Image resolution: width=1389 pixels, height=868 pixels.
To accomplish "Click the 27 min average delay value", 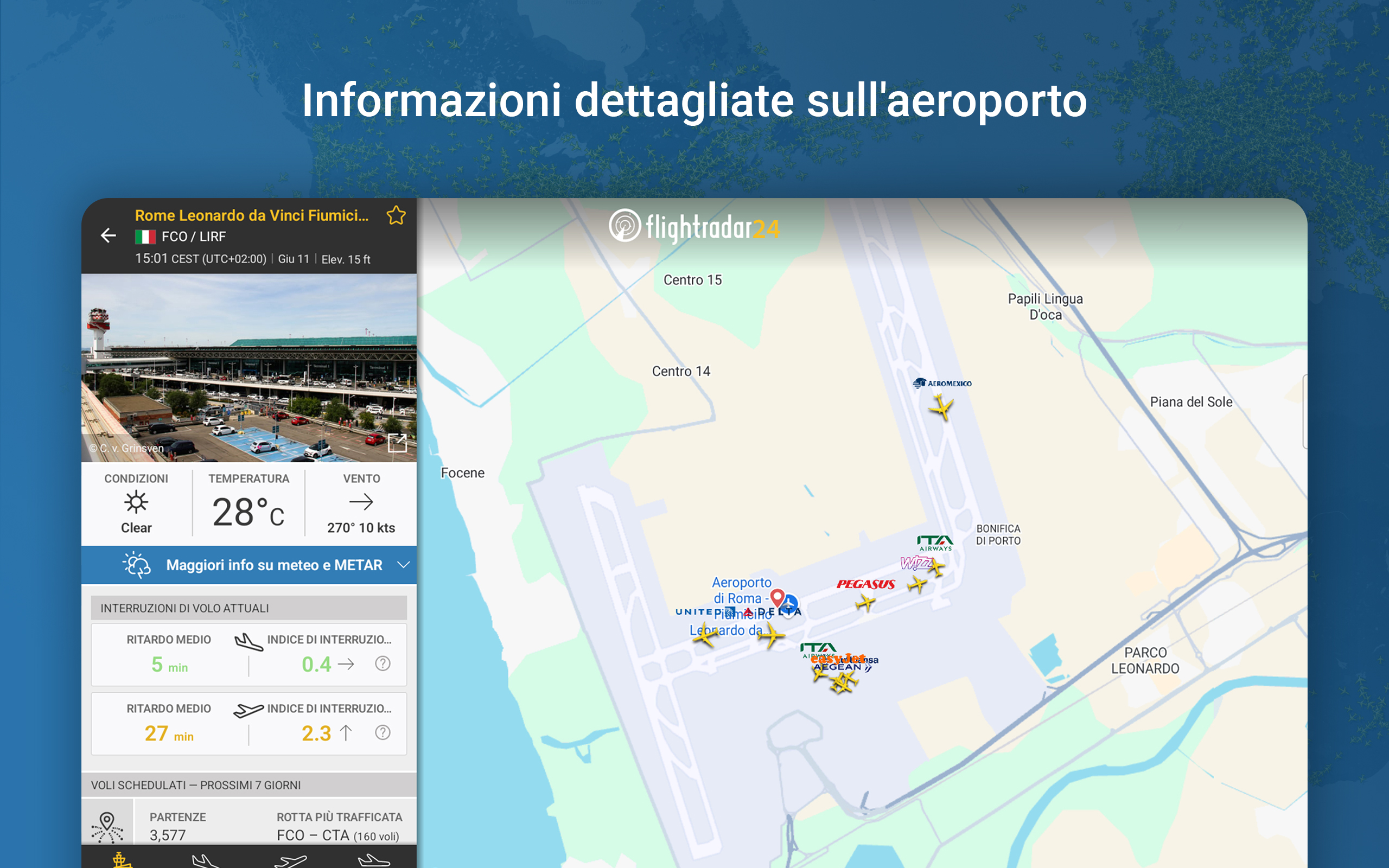I will [169, 733].
